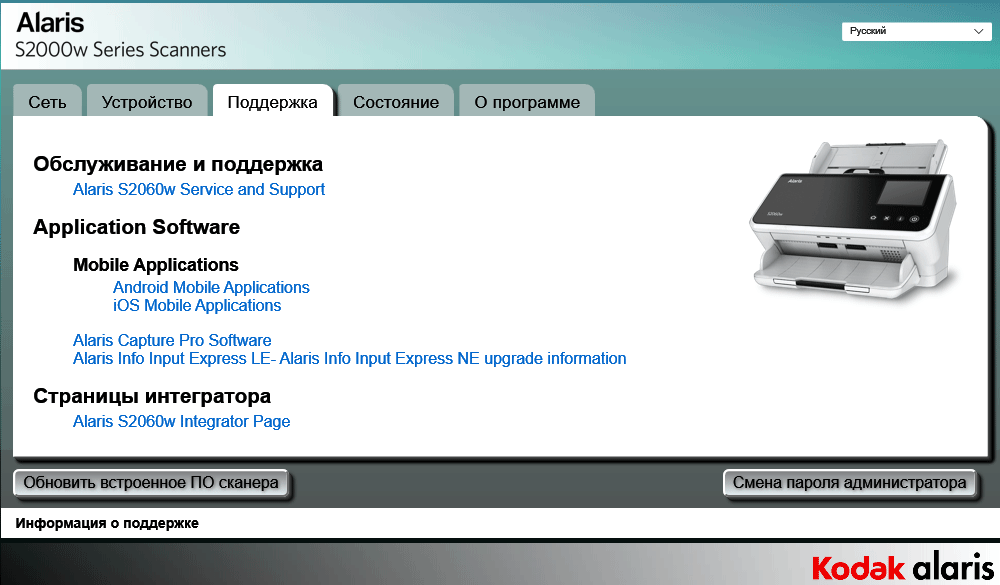Select the Поддержка tab
The height and width of the screenshot is (585, 1000).
tap(272, 102)
